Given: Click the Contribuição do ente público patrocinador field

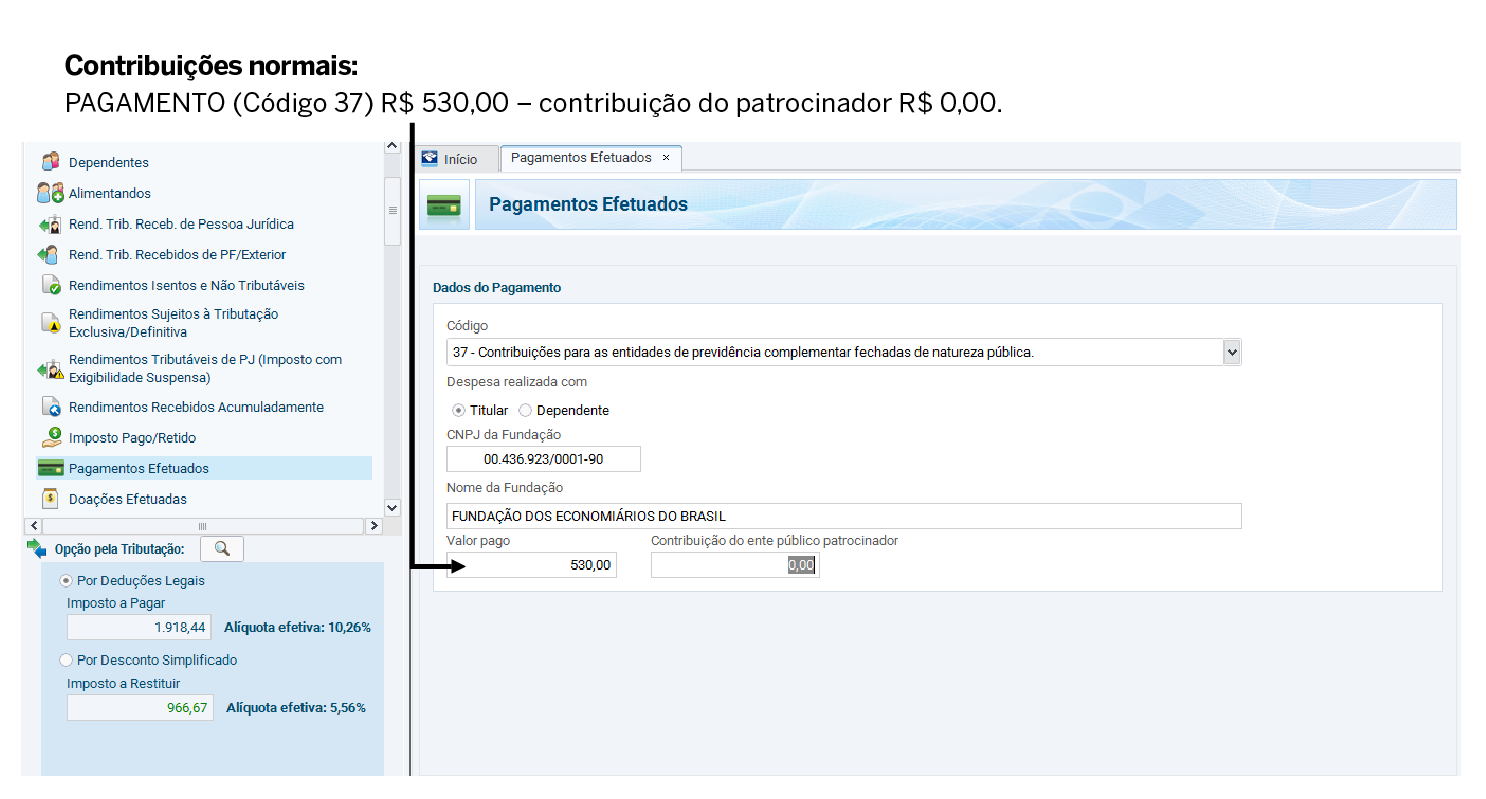Looking at the screenshot, I should tap(735, 565).
